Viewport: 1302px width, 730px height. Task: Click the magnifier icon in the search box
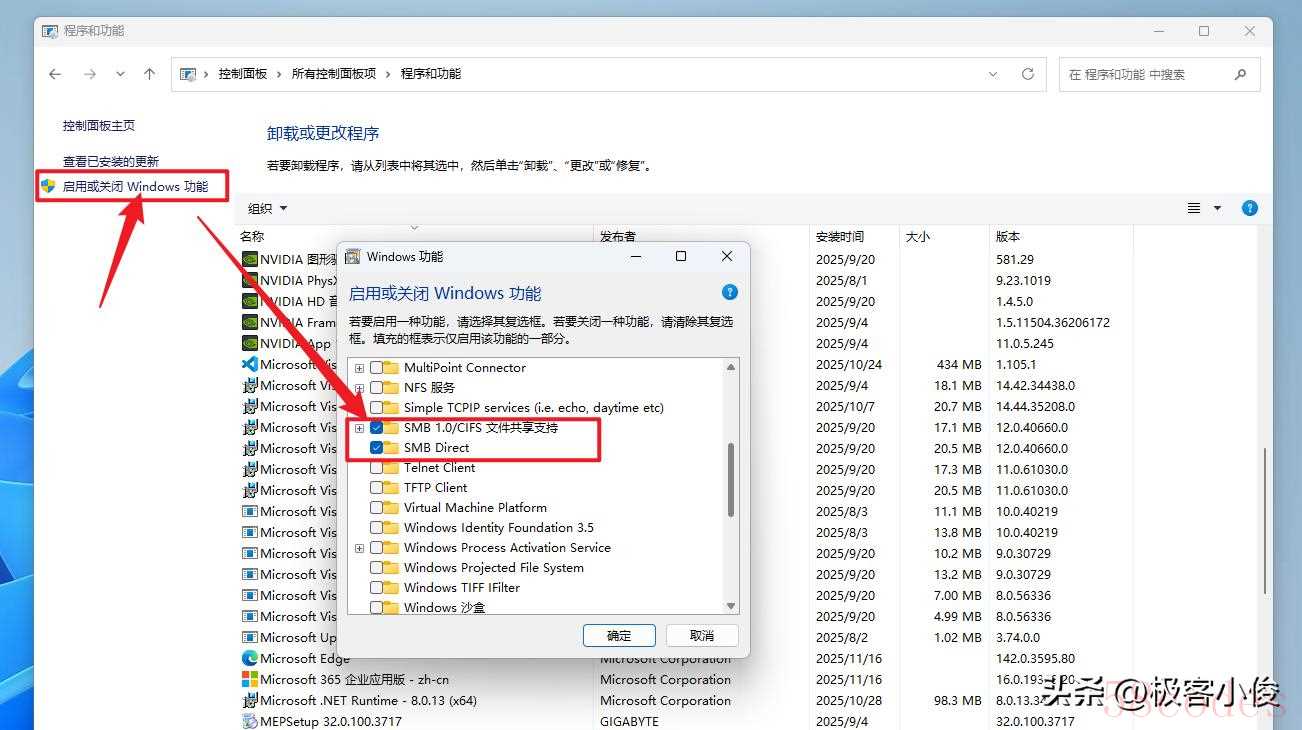1240,74
